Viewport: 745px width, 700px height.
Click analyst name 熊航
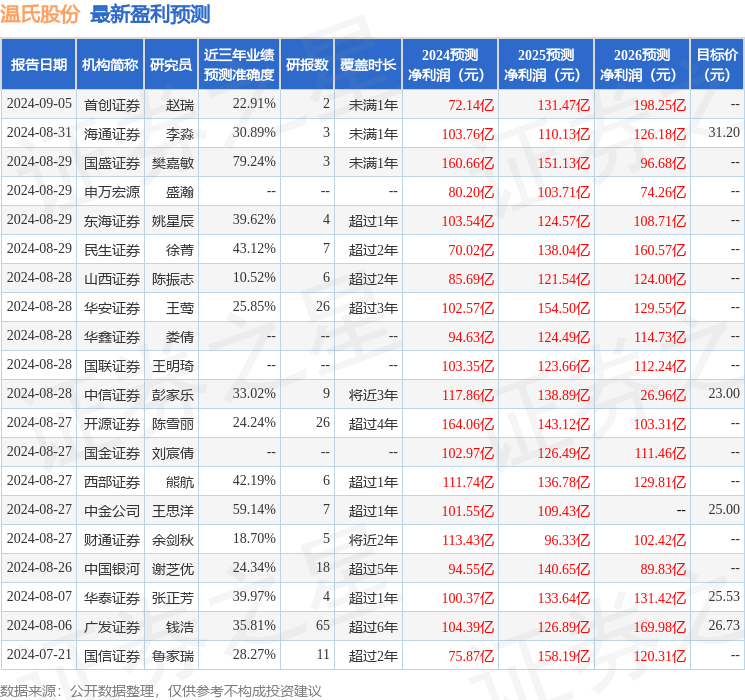coord(180,482)
